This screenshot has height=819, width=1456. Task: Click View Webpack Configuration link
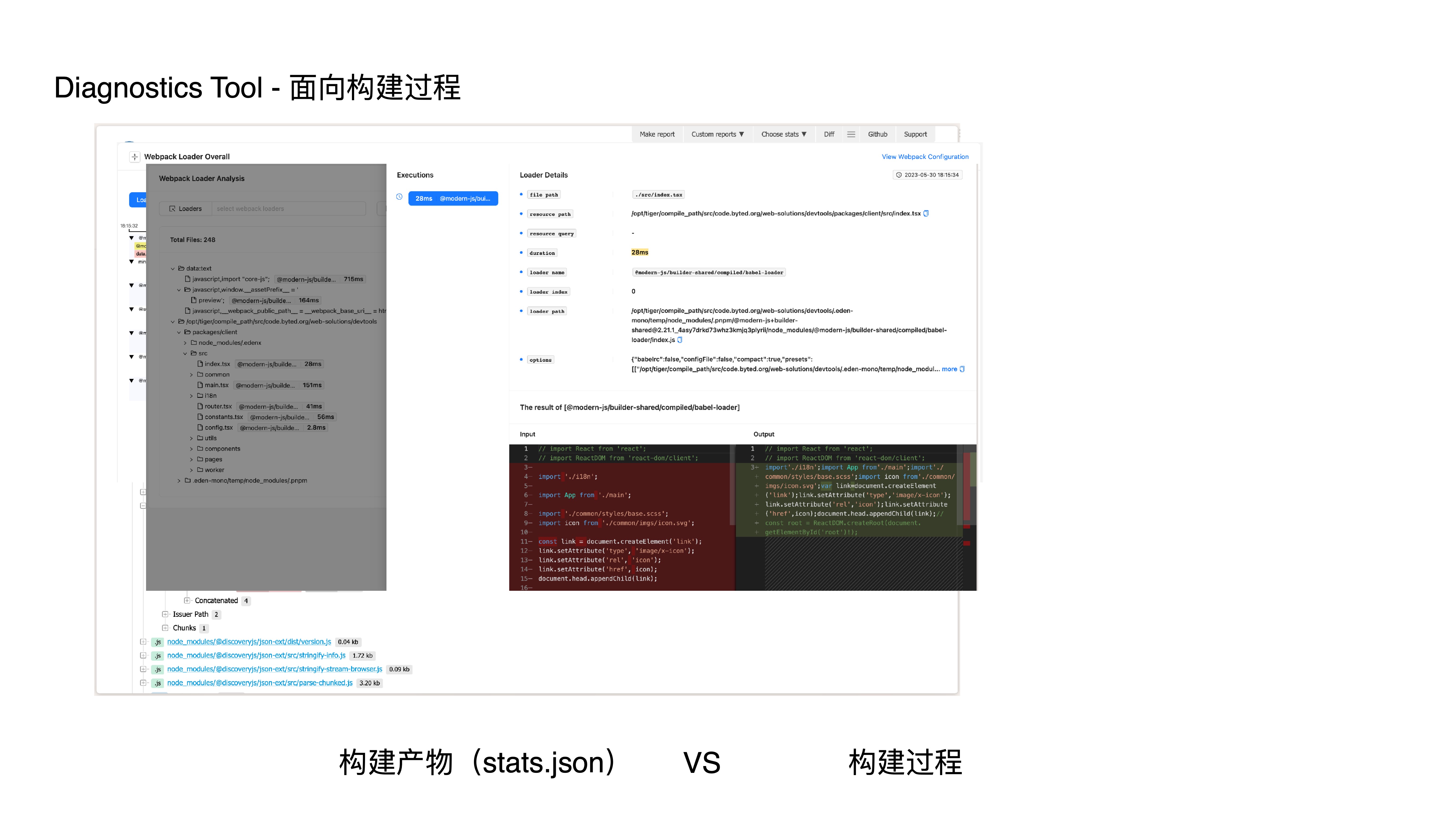[925, 157]
